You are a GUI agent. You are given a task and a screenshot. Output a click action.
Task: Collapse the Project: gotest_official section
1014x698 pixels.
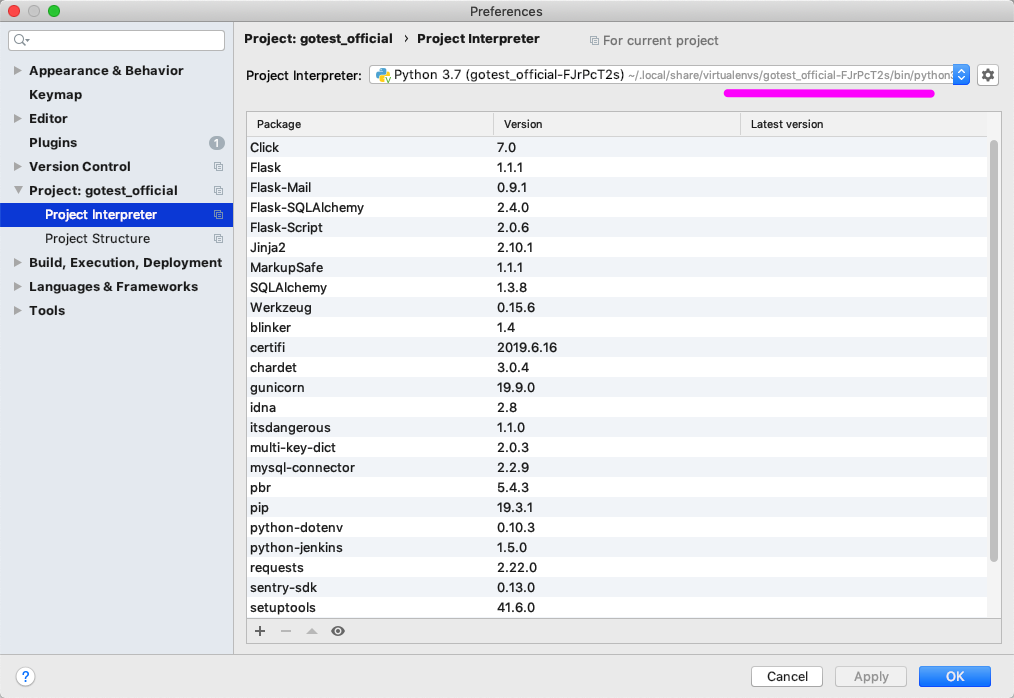18,190
